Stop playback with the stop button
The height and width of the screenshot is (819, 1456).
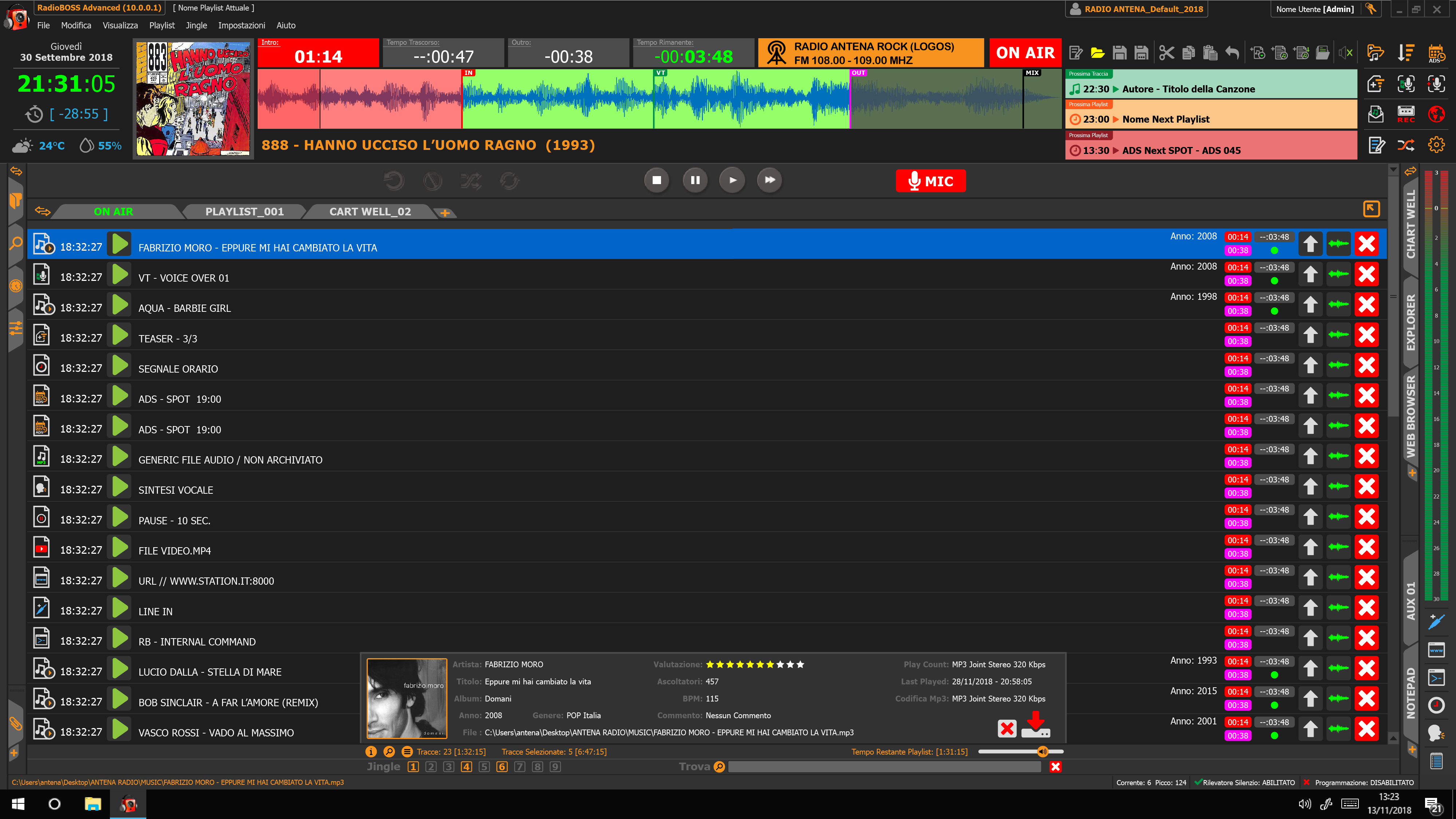point(656,180)
